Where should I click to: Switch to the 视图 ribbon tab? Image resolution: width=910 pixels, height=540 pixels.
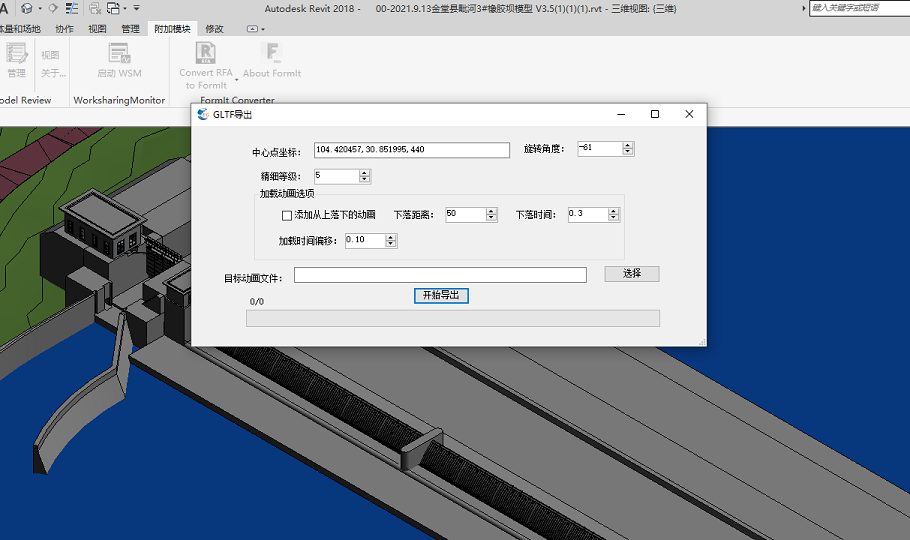(97, 29)
